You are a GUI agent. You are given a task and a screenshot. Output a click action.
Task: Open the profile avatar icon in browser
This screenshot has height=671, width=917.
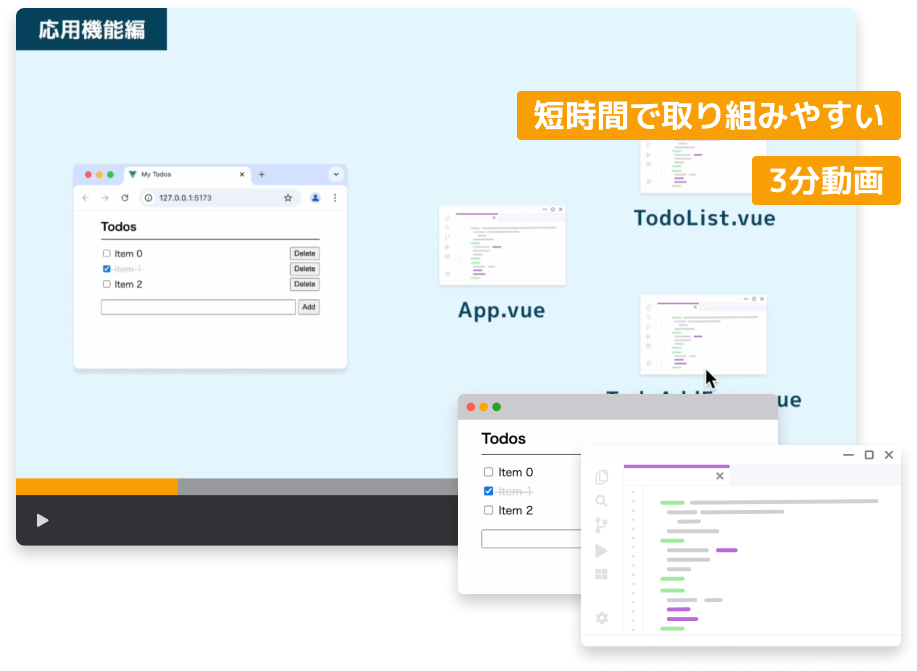click(315, 198)
